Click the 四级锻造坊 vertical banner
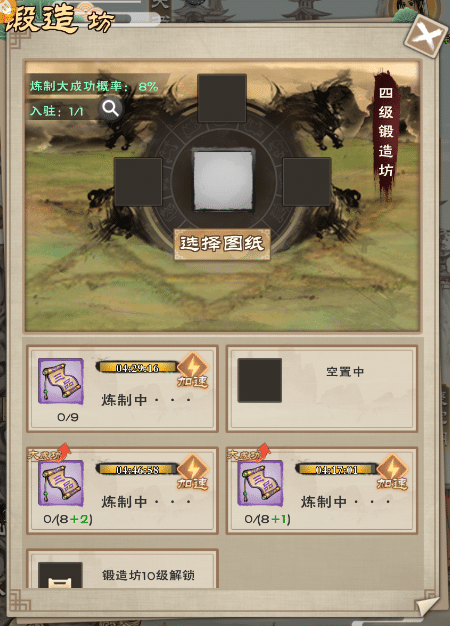Image resolution: width=450 pixels, height=626 pixels. 386,133
